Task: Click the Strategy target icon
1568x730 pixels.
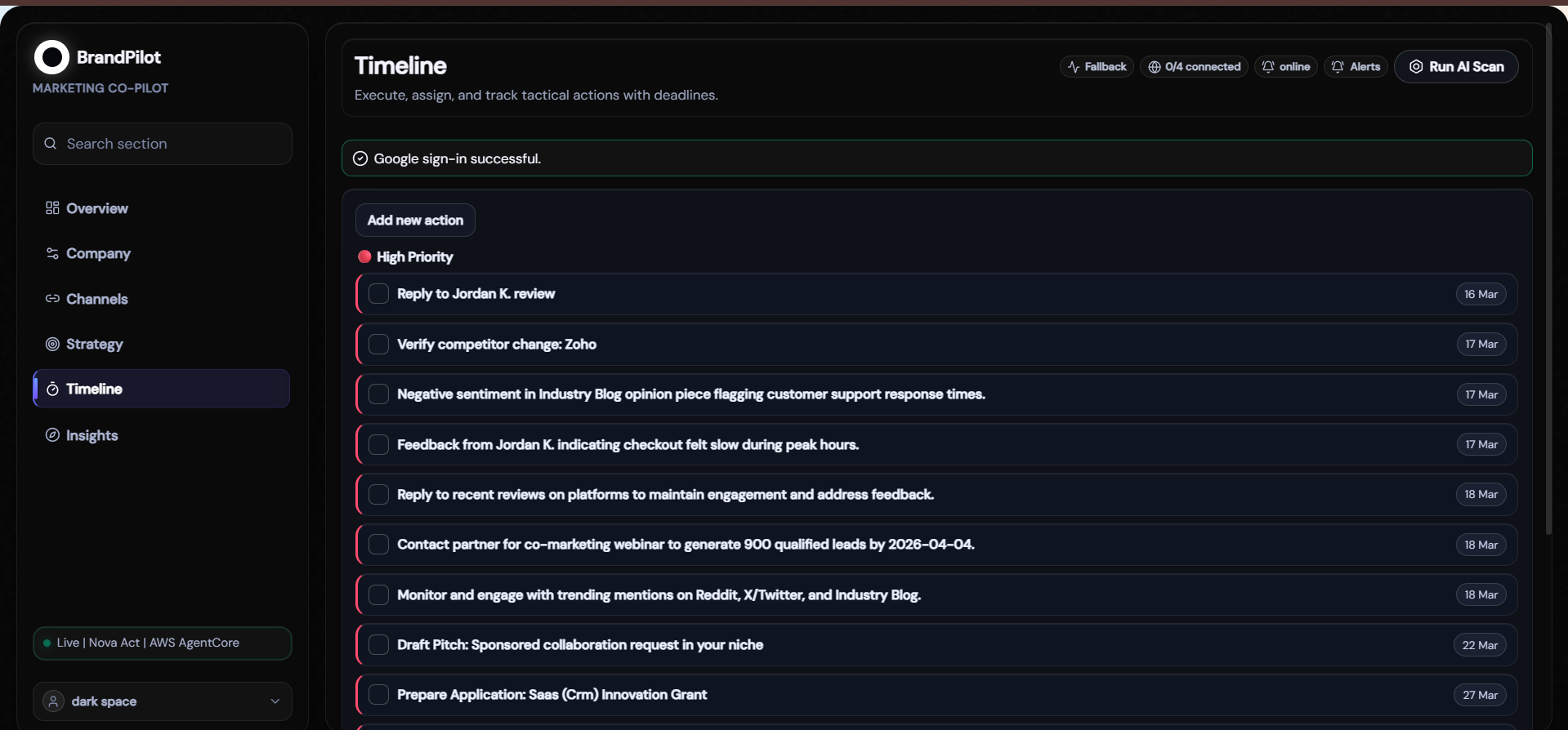Action: point(52,344)
